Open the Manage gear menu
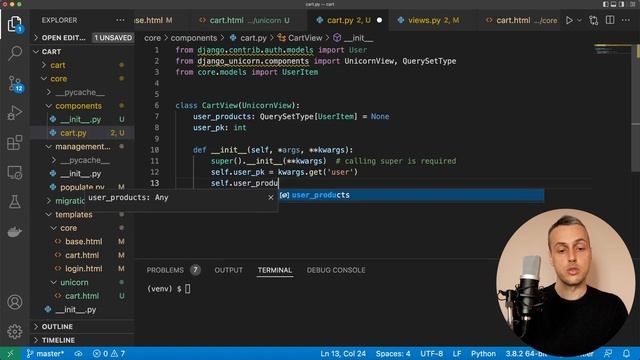 tap(15, 331)
